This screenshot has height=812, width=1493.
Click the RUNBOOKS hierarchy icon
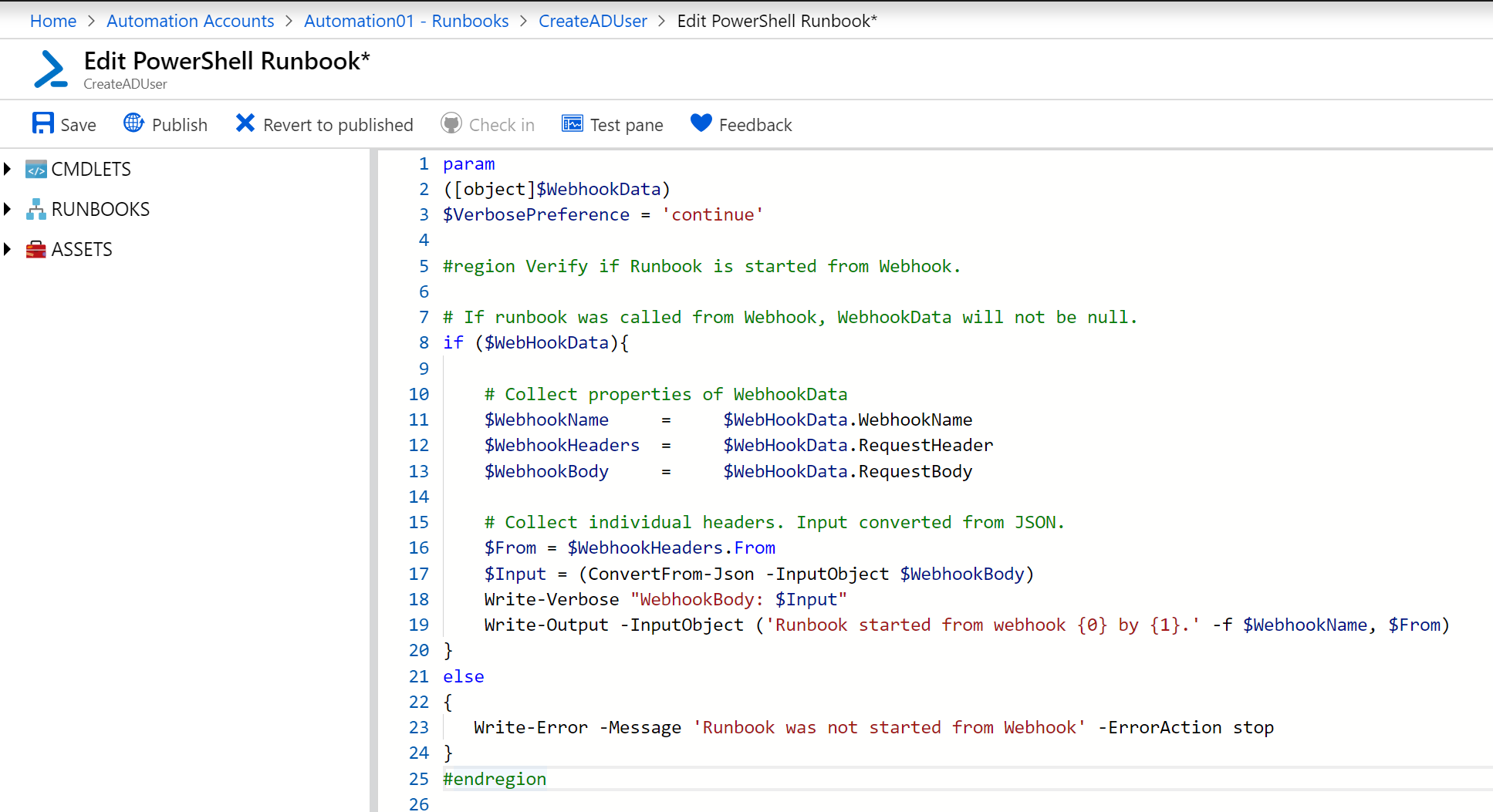point(36,210)
